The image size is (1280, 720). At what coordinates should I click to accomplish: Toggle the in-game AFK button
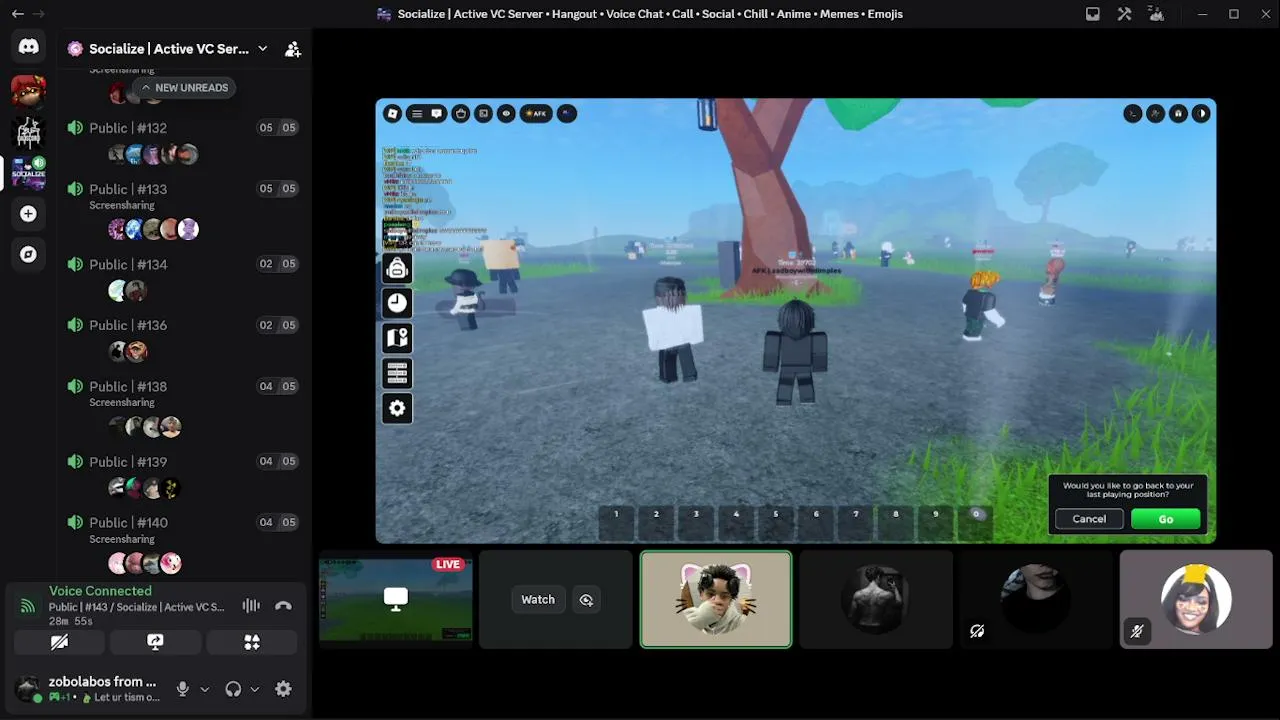pos(536,113)
